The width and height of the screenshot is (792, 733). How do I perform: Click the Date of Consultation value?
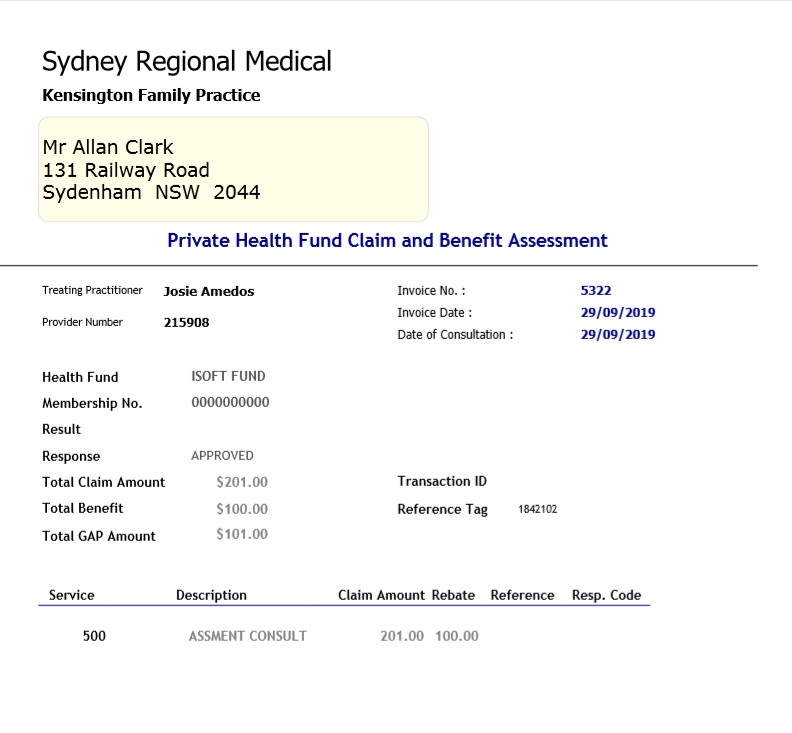click(x=618, y=334)
